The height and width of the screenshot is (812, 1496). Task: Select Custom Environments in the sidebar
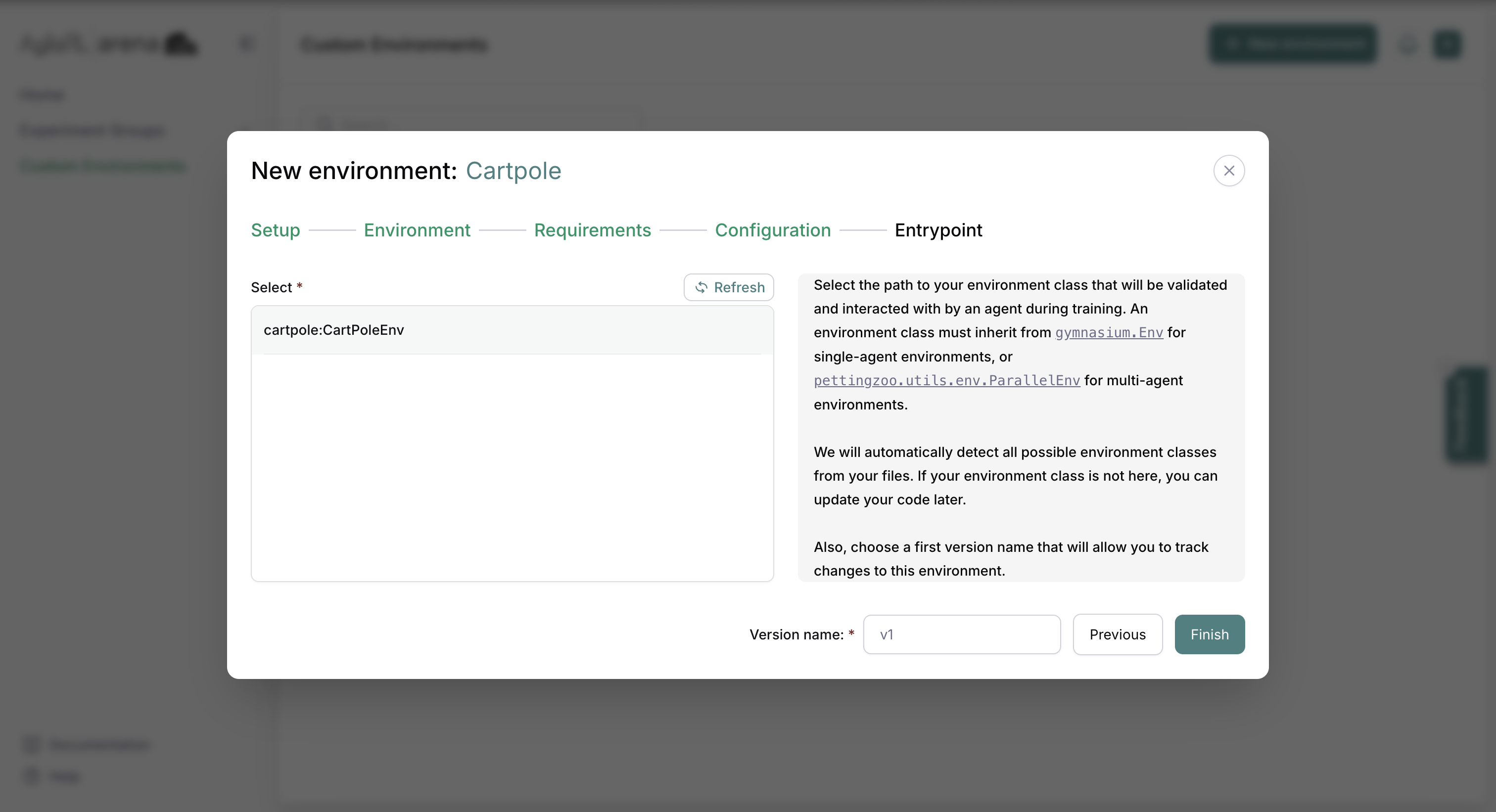(x=102, y=166)
